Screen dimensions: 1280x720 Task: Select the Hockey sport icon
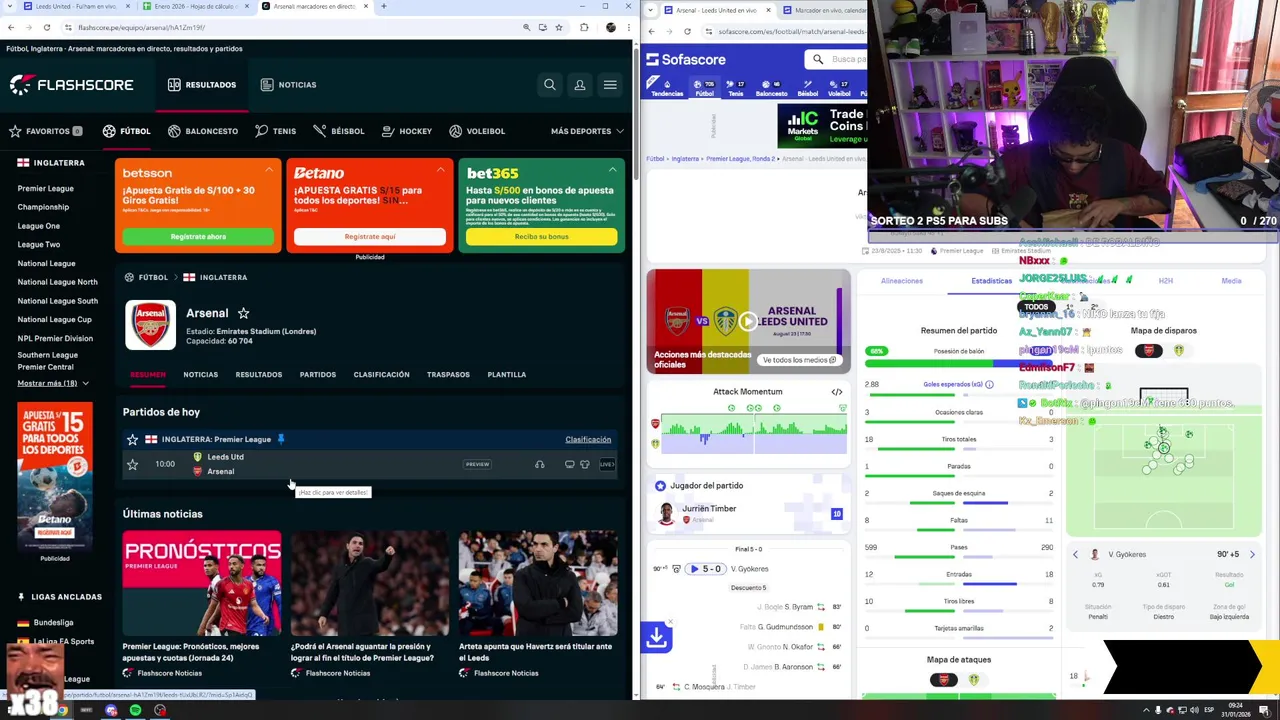(x=388, y=131)
